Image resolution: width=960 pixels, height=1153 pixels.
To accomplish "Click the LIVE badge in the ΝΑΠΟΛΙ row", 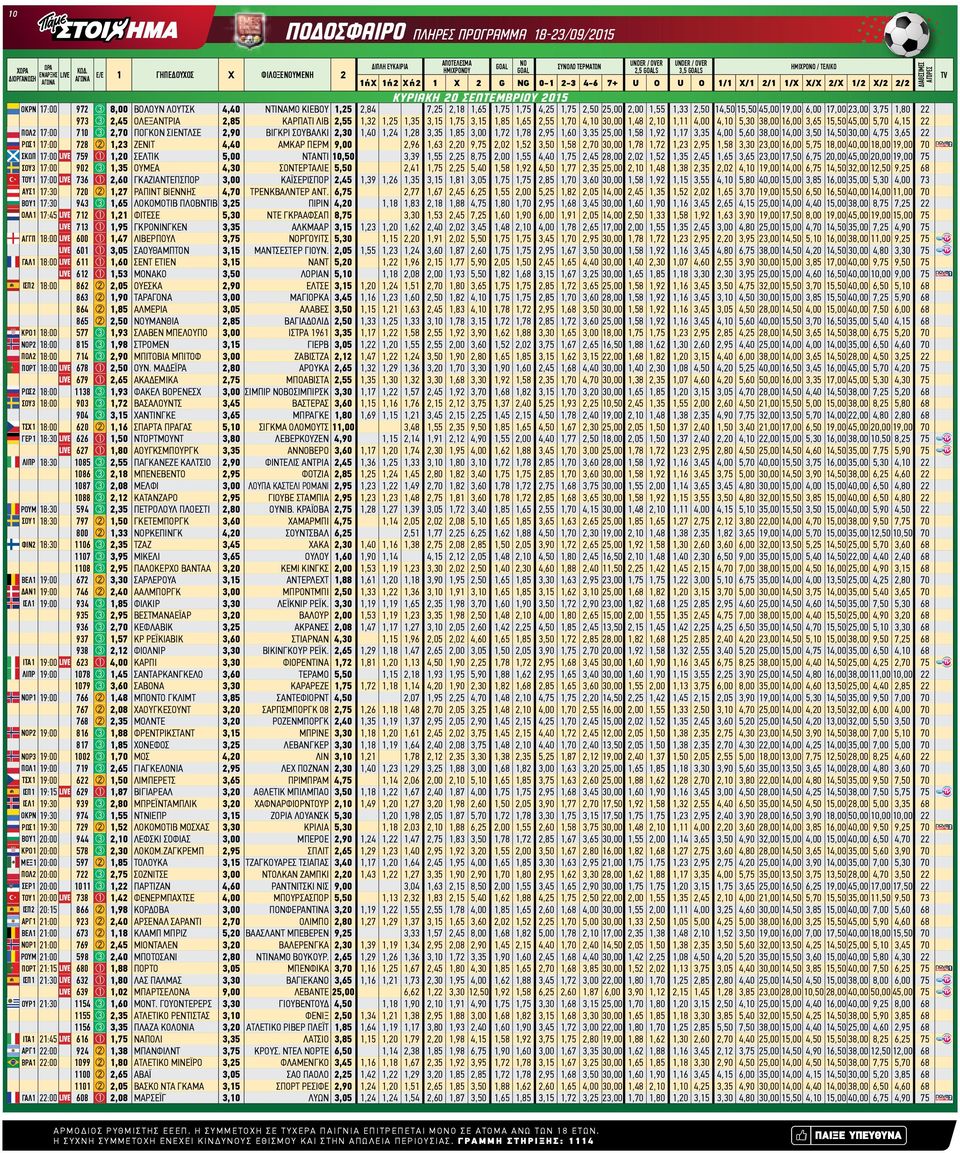I will 65,1039.
